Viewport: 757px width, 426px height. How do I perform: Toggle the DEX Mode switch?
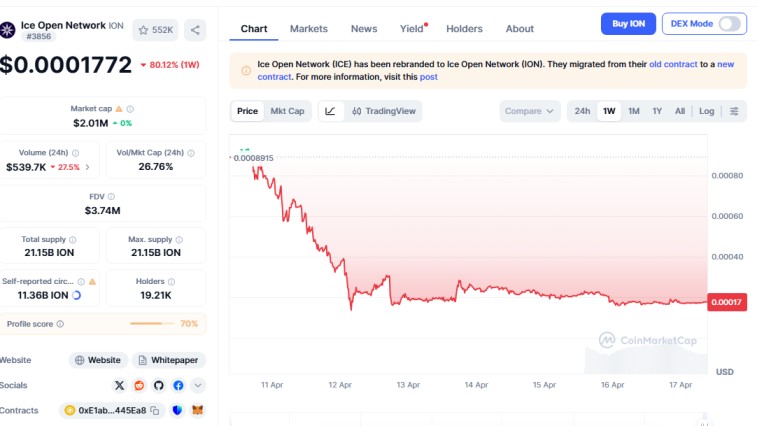point(731,23)
